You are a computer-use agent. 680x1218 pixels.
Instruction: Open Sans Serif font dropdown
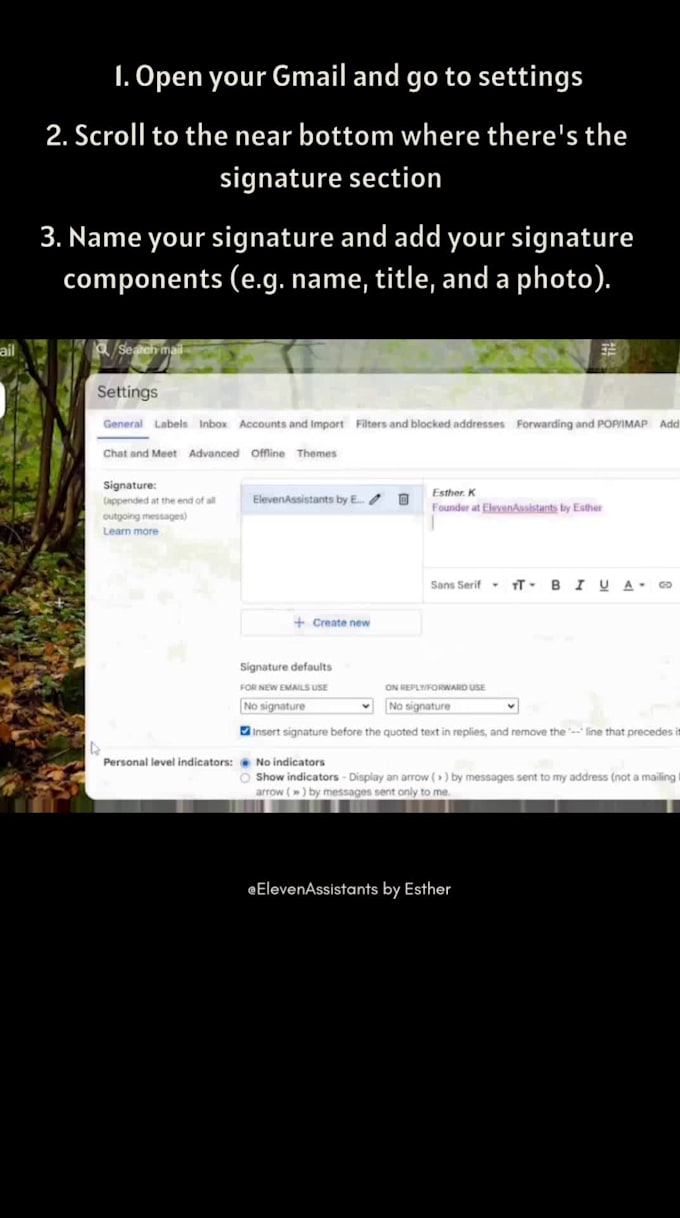point(464,585)
